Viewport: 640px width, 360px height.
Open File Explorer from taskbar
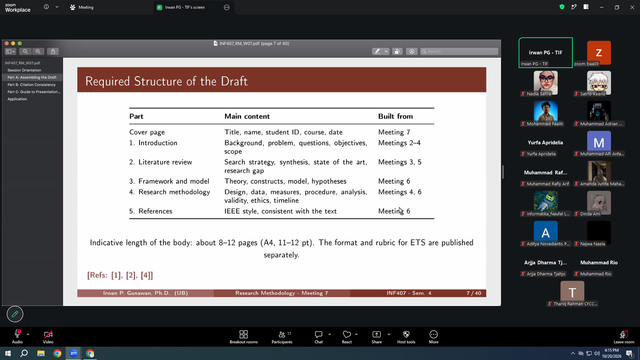click(41, 353)
